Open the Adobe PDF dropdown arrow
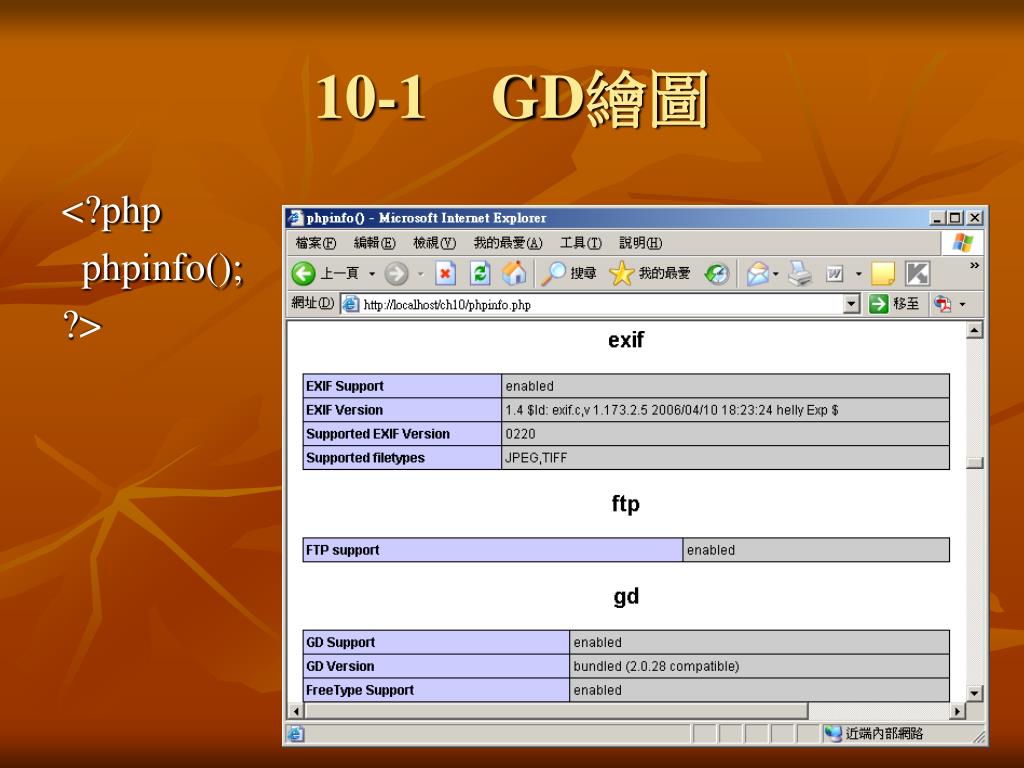The height and width of the screenshot is (768, 1024). [x=962, y=304]
